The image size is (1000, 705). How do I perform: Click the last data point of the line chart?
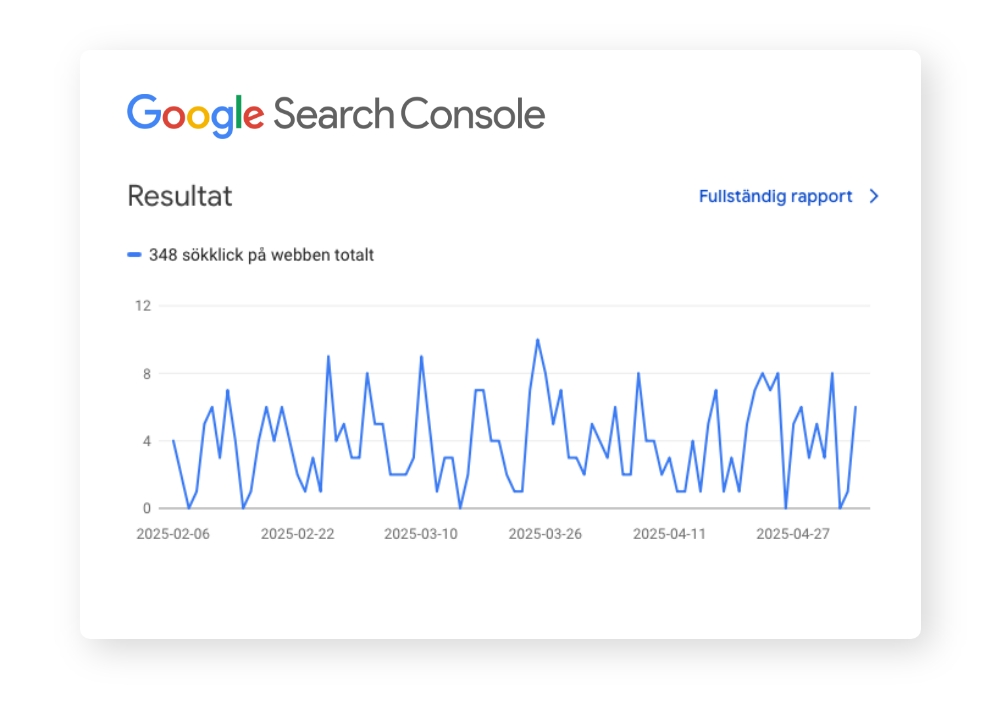point(855,407)
